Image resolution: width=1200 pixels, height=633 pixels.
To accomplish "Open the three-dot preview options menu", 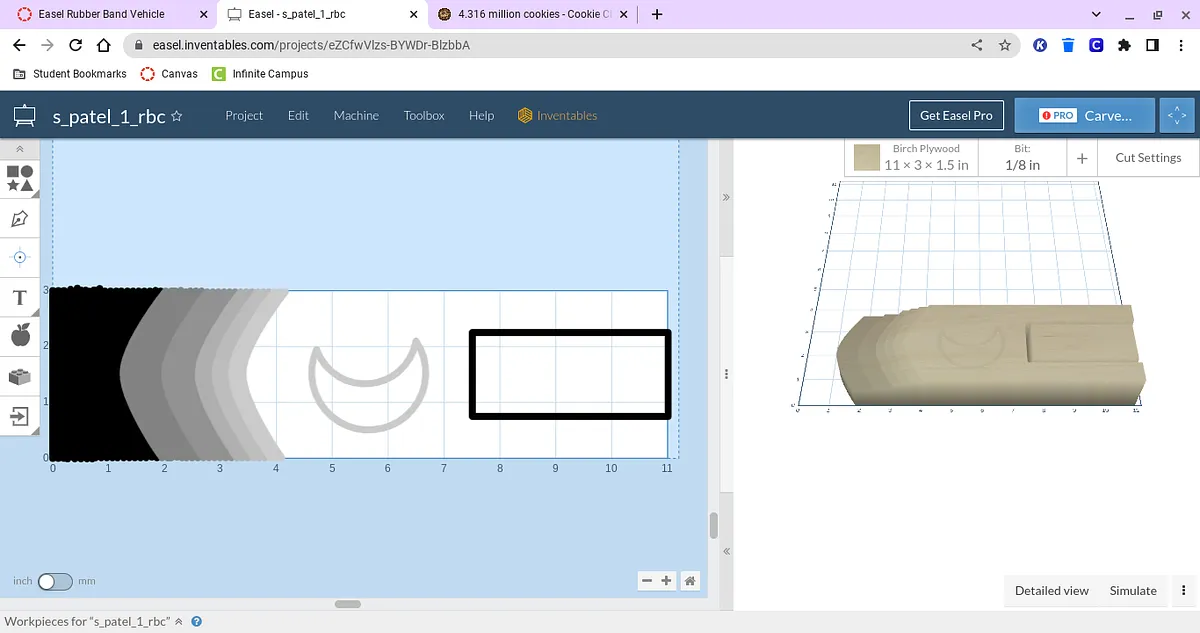I will coord(1184,590).
